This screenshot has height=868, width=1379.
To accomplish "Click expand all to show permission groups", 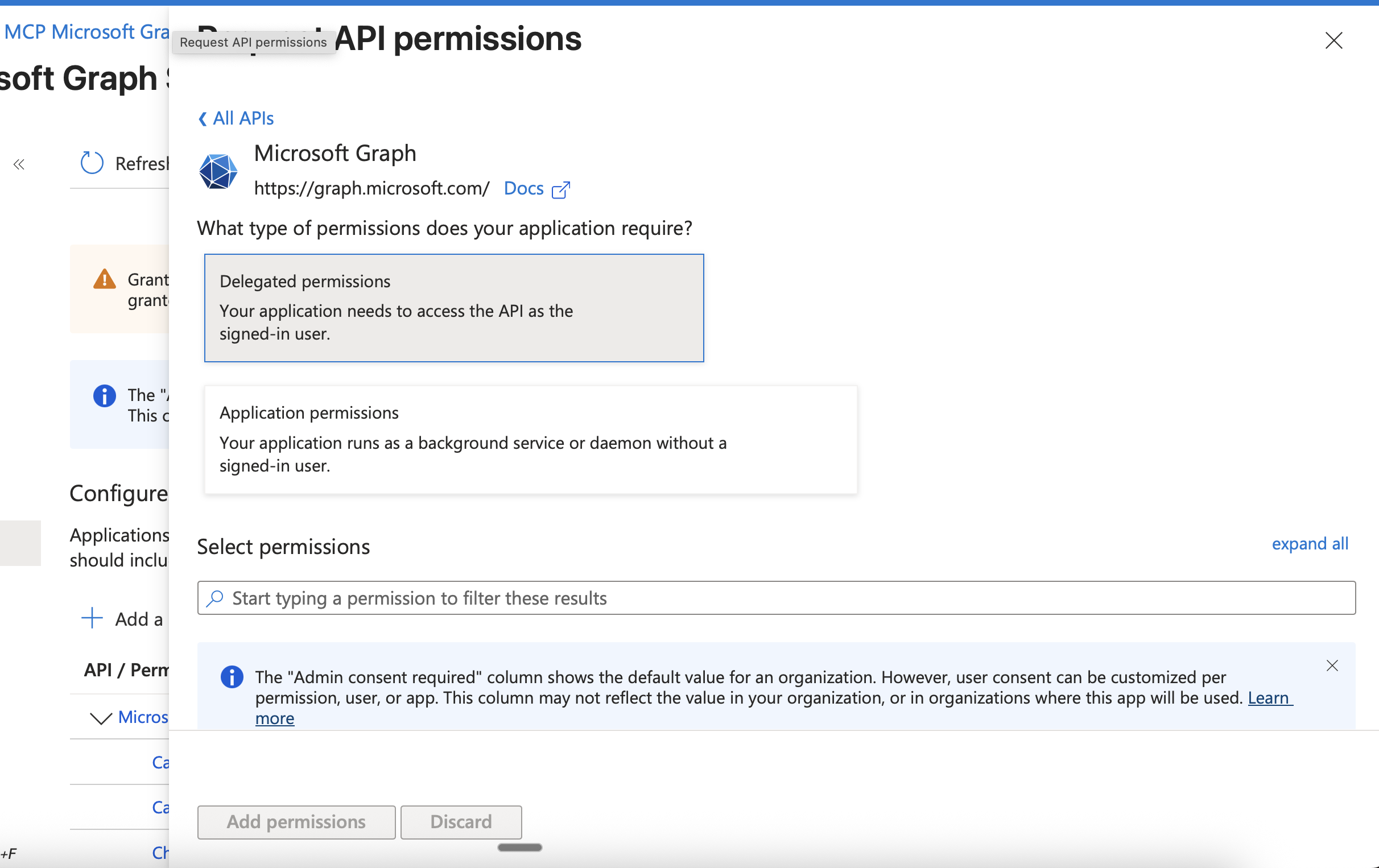I will point(1309,543).
